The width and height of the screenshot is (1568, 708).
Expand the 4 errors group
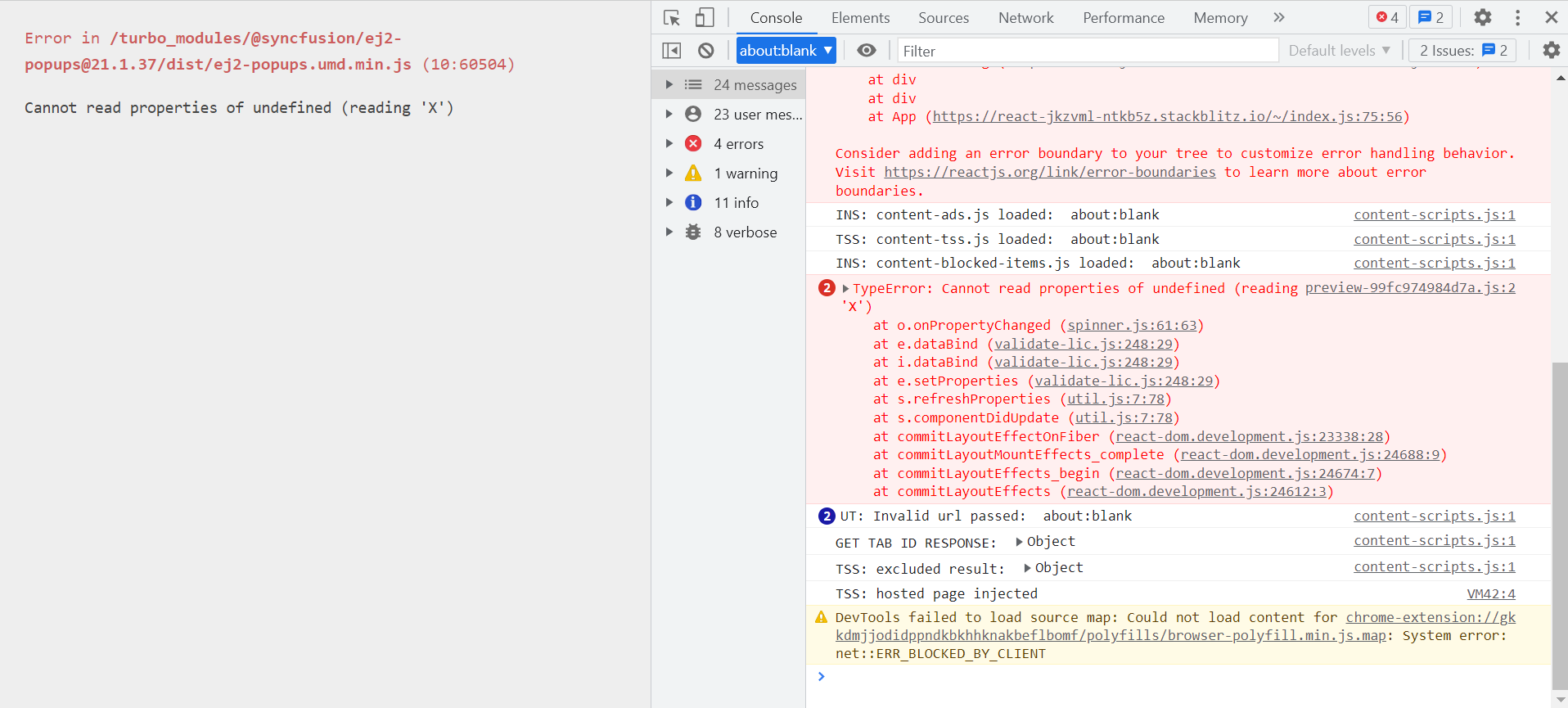(x=669, y=144)
